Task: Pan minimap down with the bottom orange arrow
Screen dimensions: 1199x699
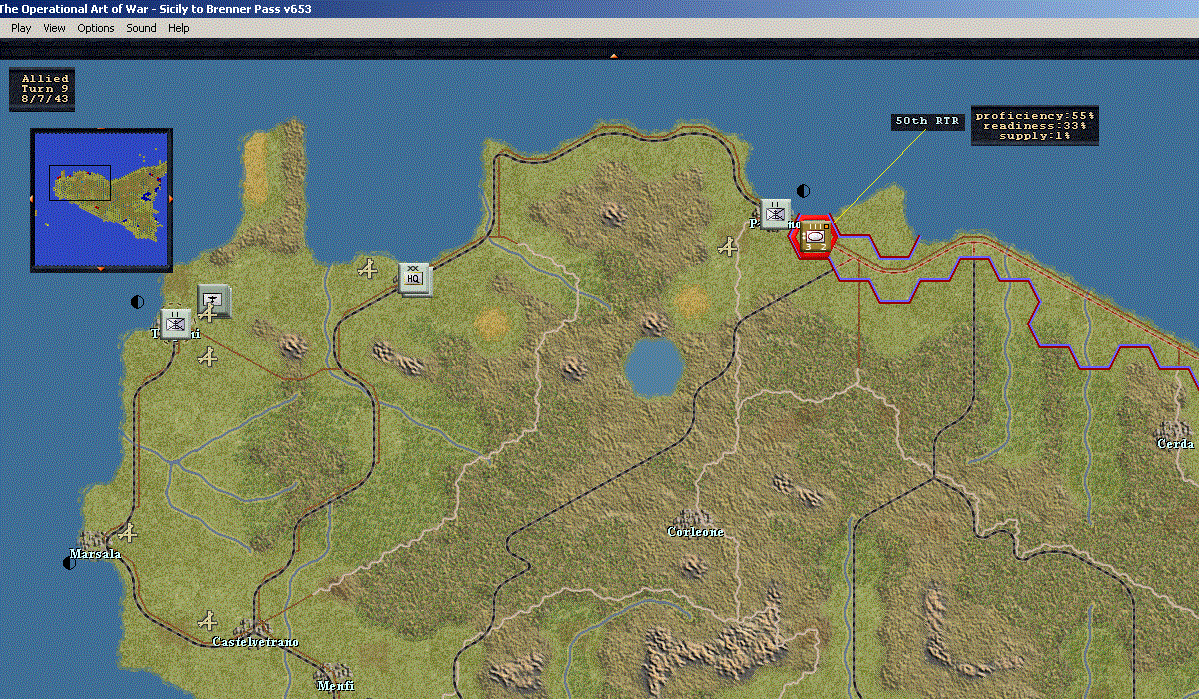Action: (101, 269)
